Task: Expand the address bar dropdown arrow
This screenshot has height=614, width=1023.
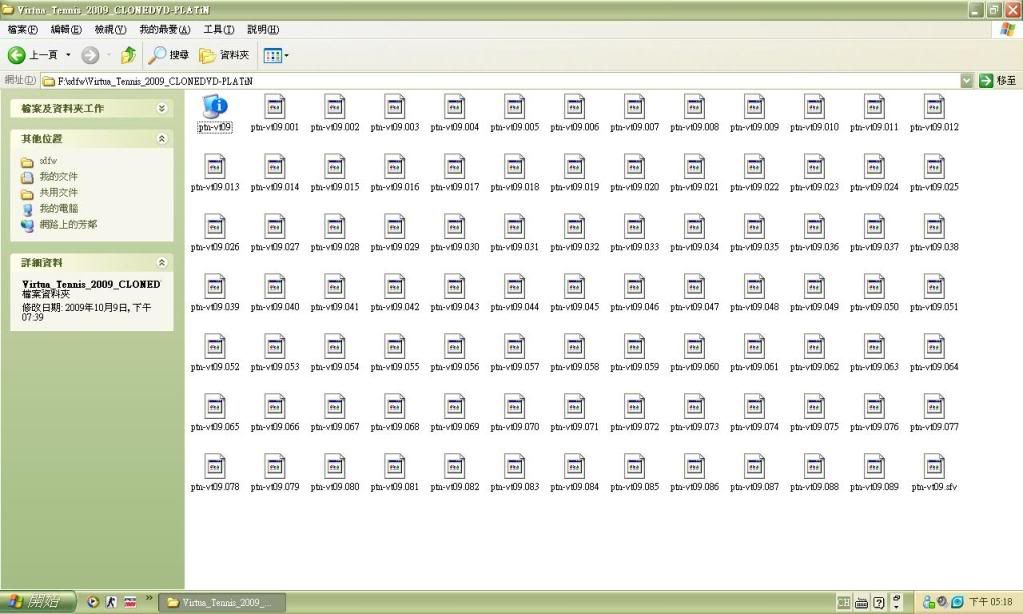Action: (x=966, y=81)
